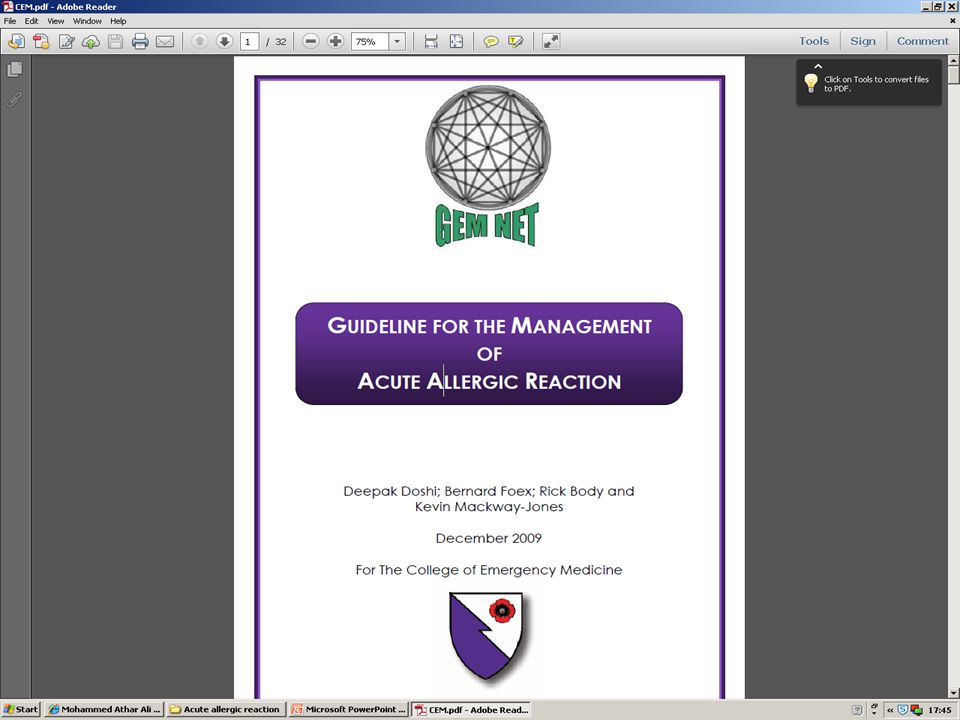Viewport: 960px width, 720px height.
Task: Click the edit/sign document toolbar icon
Action: pyautogui.click(x=66, y=42)
